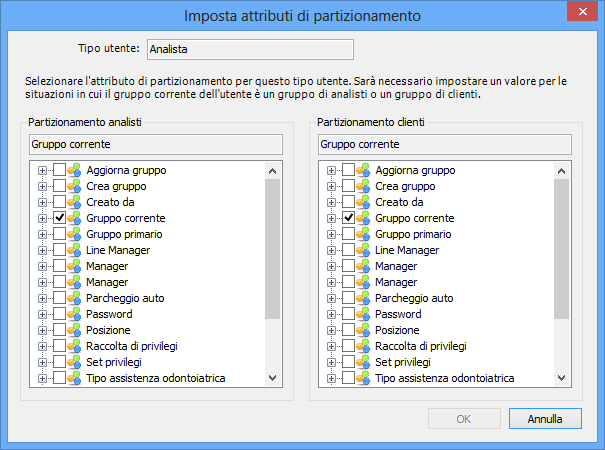This screenshot has width=605, height=450.
Task: Uncheck Gruppo corrente checkbox in analisti partitioning
Action: 59,218
